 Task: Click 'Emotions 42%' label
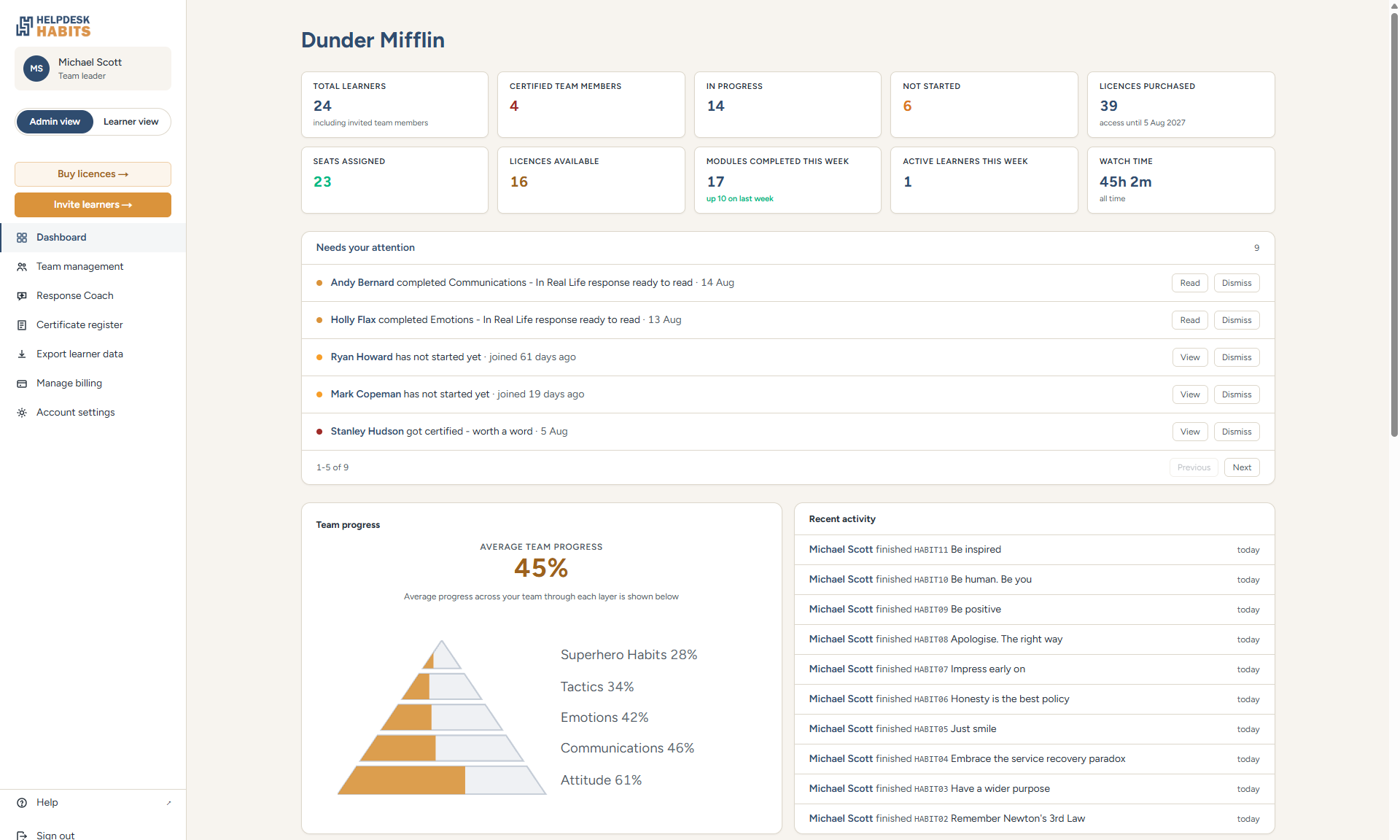click(x=604, y=717)
